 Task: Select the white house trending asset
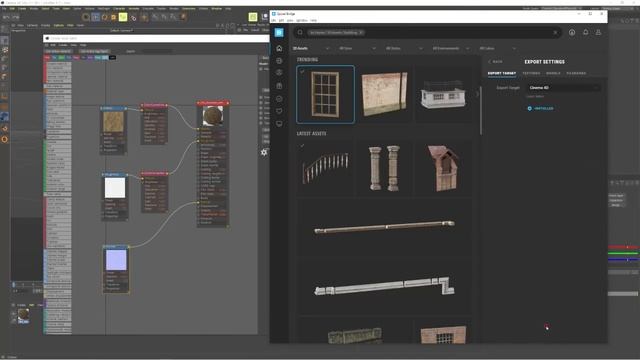pos(443,94)
